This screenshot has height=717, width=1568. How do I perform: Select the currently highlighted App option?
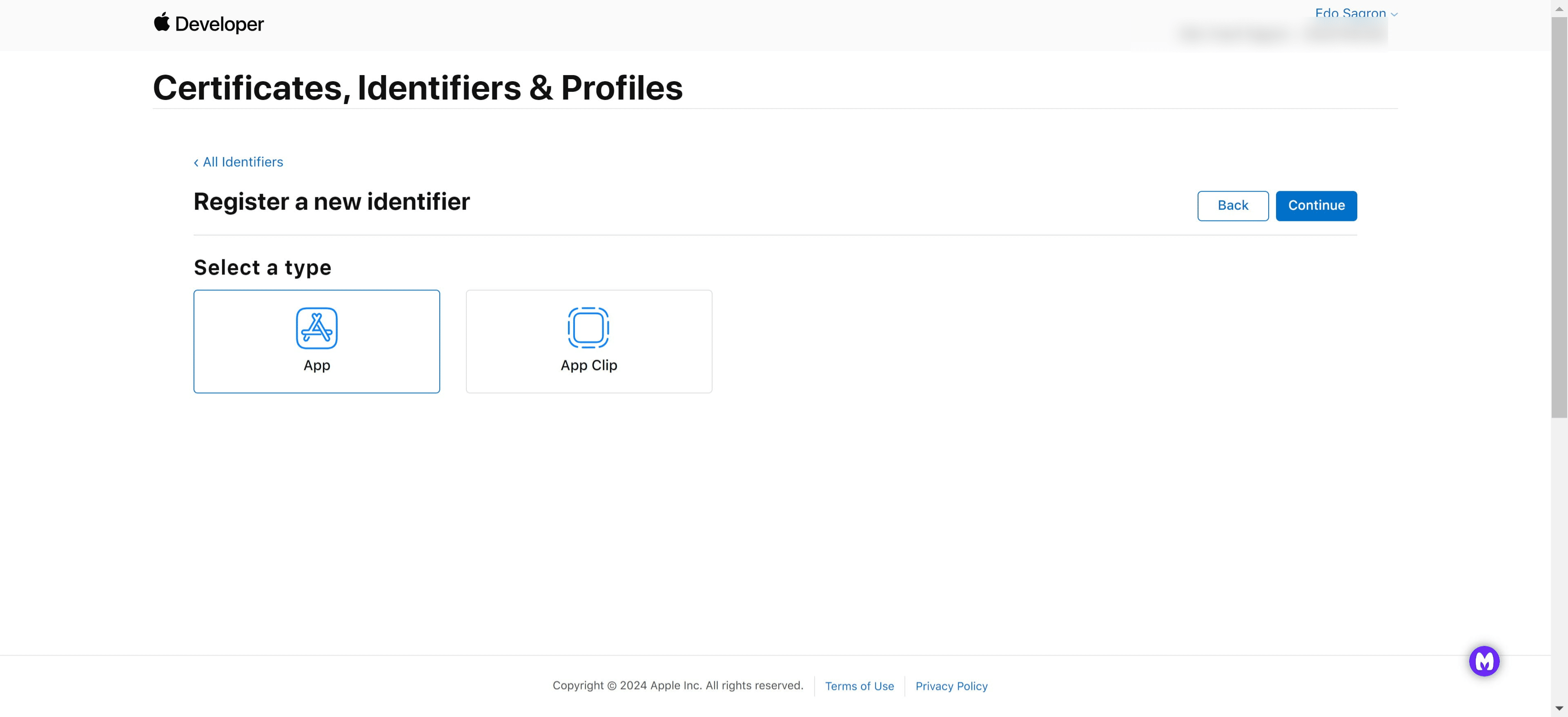316,341
